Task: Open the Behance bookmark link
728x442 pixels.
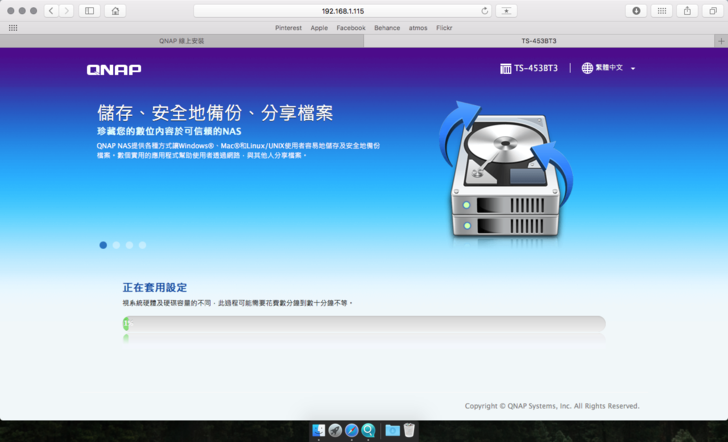Action: (387, 28)
